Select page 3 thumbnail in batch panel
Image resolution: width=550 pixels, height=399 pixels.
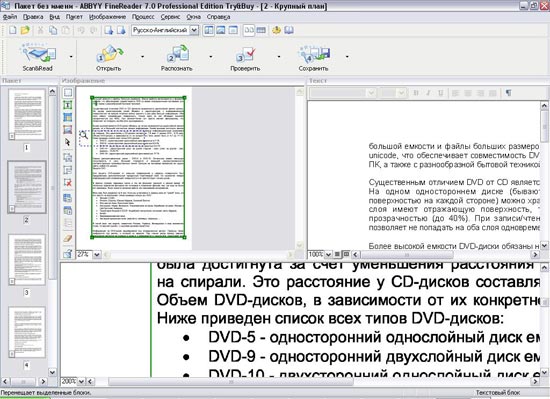tap(27, 260)
